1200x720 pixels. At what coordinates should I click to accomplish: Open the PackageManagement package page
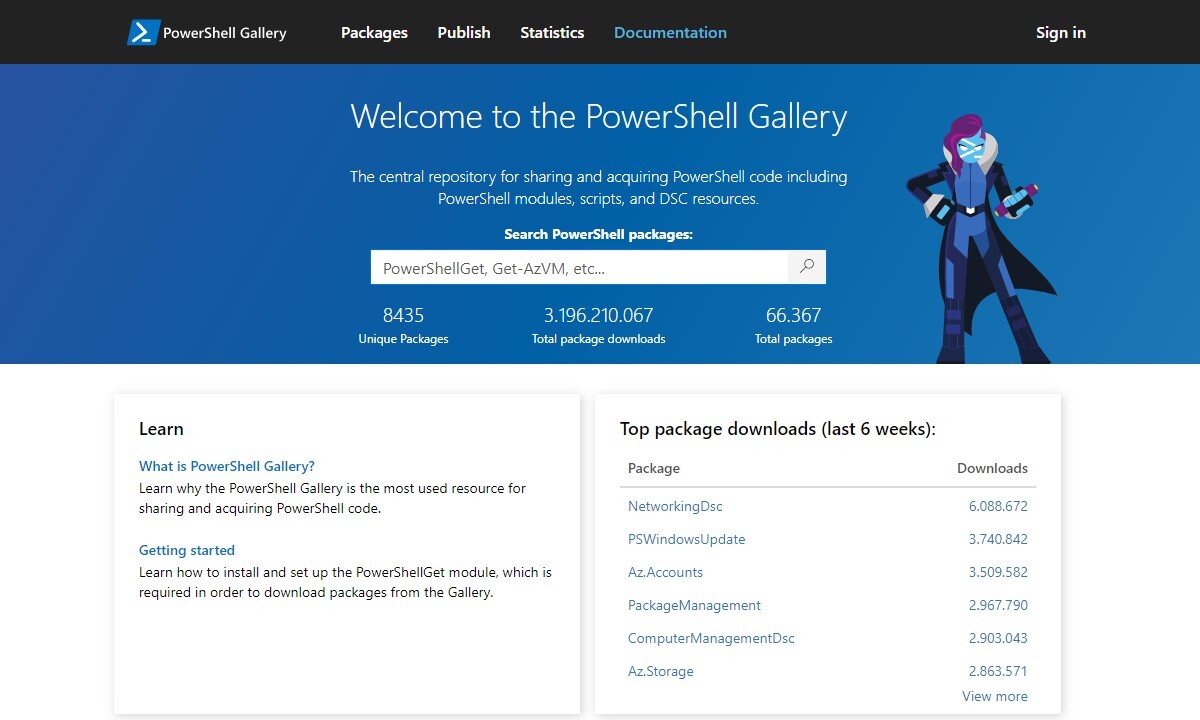(x=694, y=605)
